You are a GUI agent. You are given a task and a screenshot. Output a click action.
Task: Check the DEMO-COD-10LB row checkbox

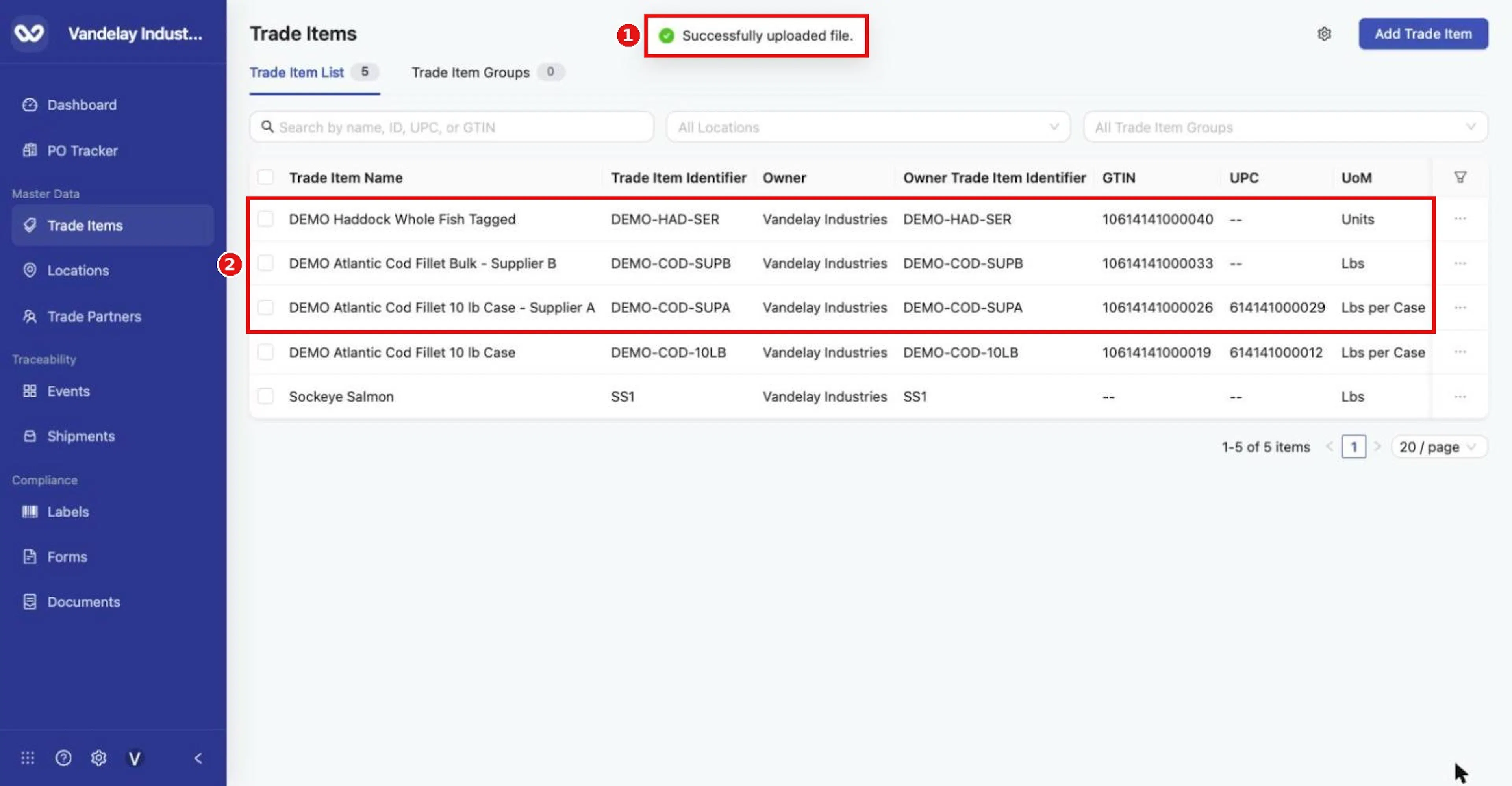pos(265,352)
